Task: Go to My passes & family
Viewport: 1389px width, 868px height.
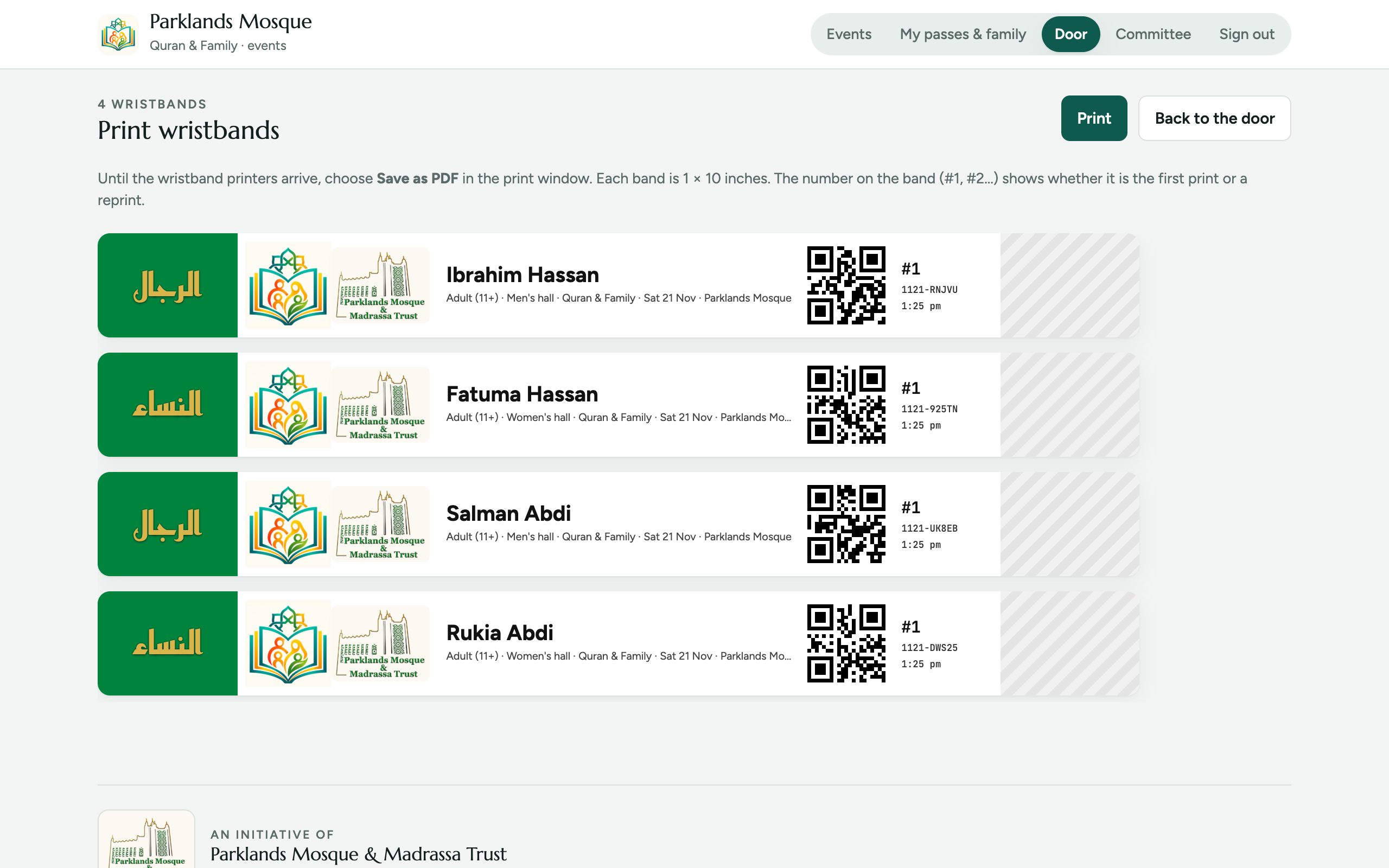Action: [963, 34]
